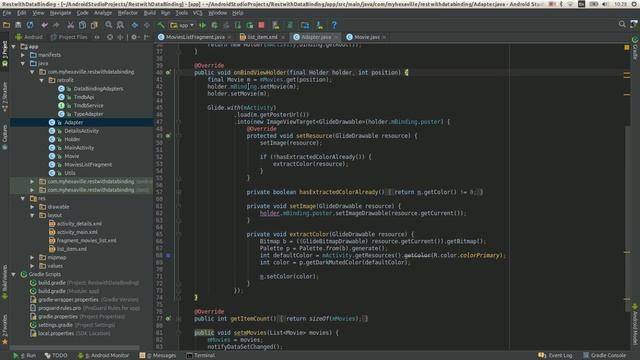Open the Gradle Console button
640x360 pixels.
click(x=604, y=356)
